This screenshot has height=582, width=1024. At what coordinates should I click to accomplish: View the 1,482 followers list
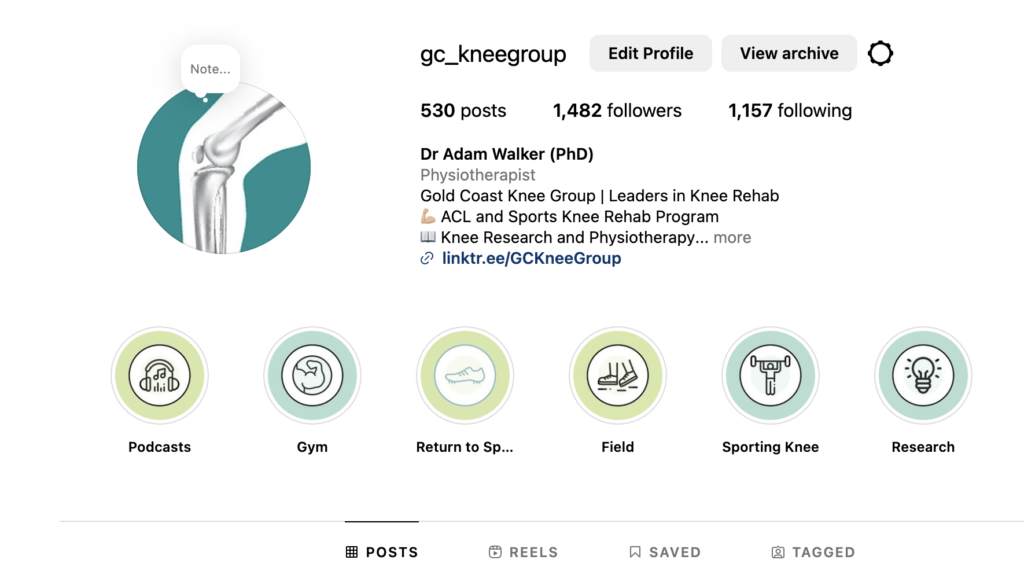(x=617, y=111)
